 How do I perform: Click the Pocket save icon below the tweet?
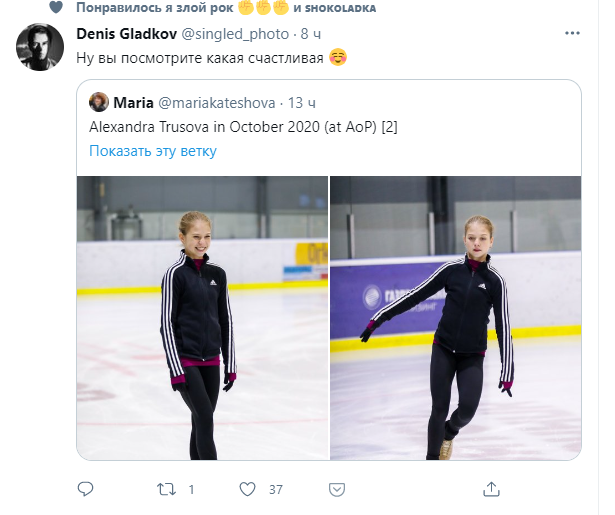(x=339, y=490)
